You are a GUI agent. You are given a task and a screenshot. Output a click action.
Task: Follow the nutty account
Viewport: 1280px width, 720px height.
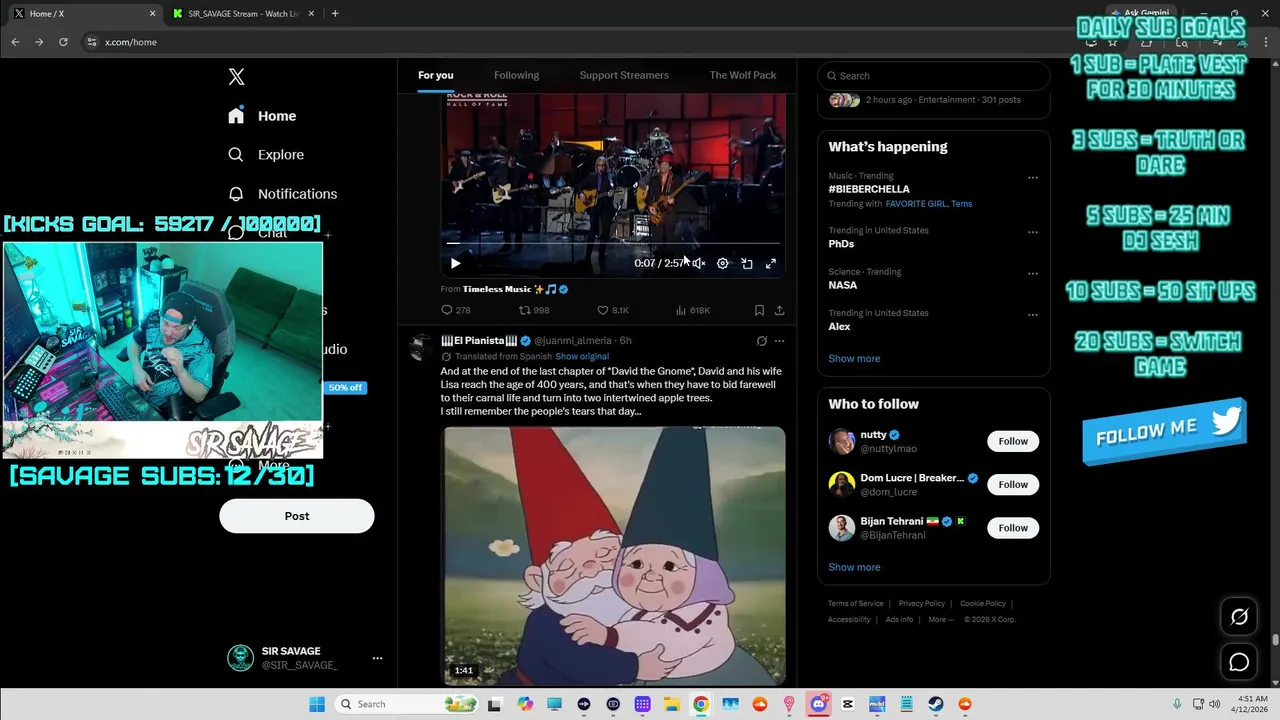[1013, 441]
